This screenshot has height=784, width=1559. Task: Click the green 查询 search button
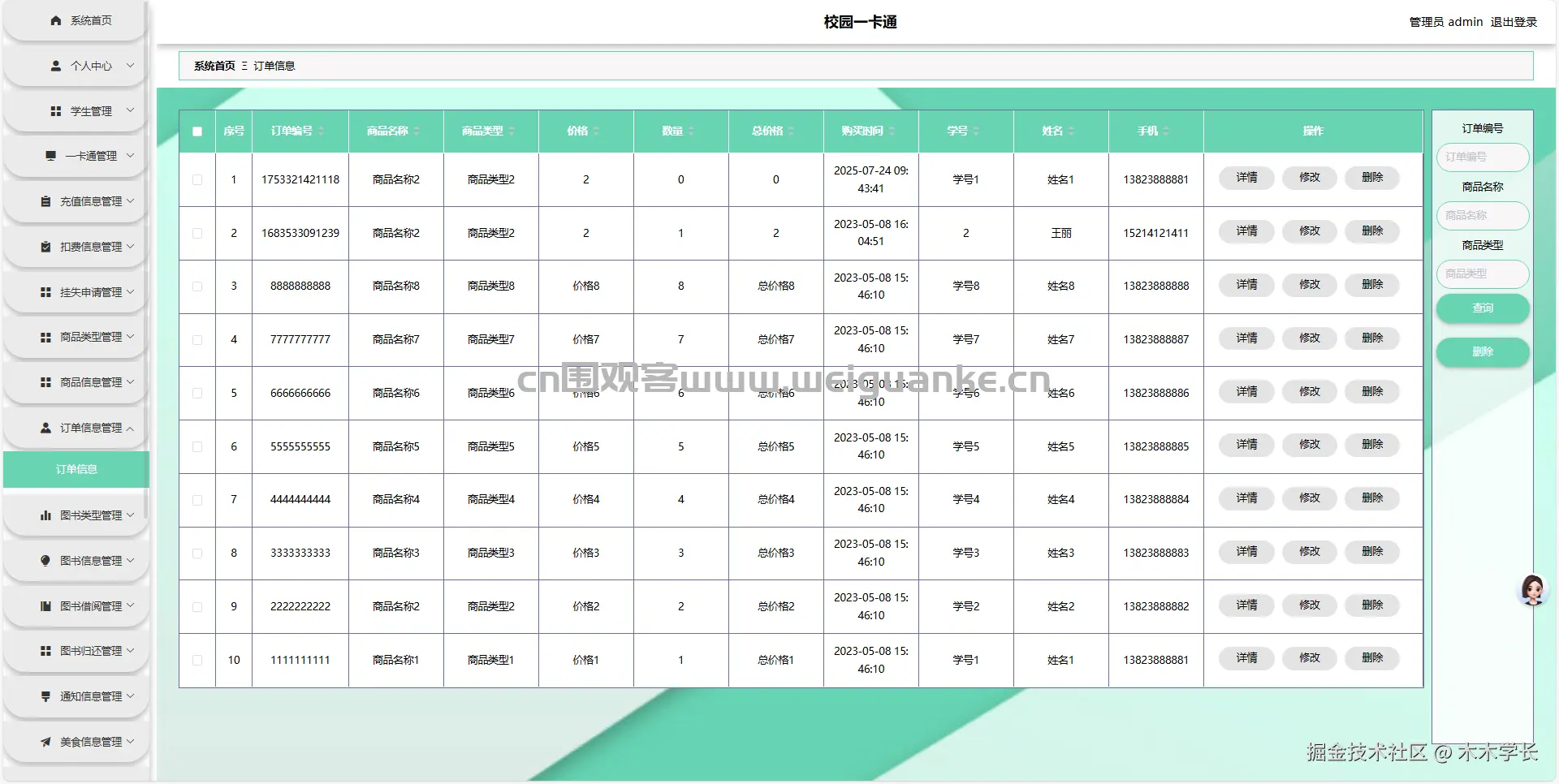(1483, 308)
